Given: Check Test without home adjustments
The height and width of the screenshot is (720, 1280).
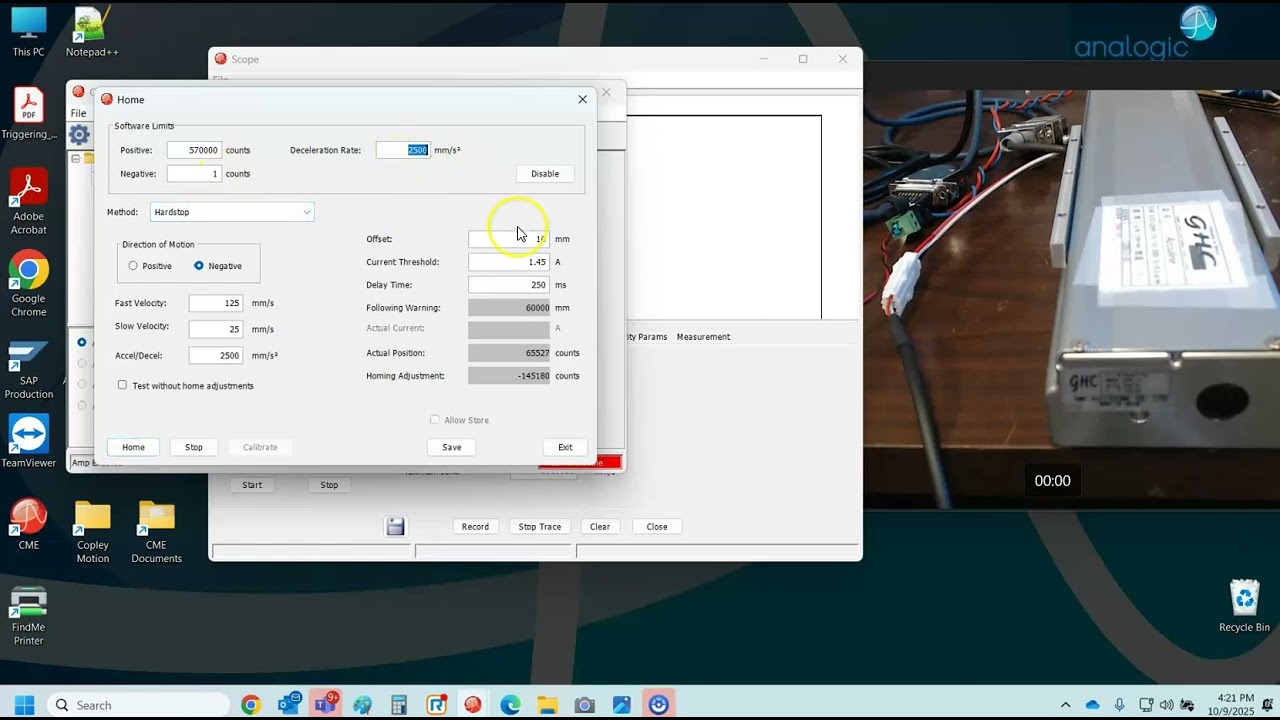Looking at the screenshot, I should coord(123,385).
